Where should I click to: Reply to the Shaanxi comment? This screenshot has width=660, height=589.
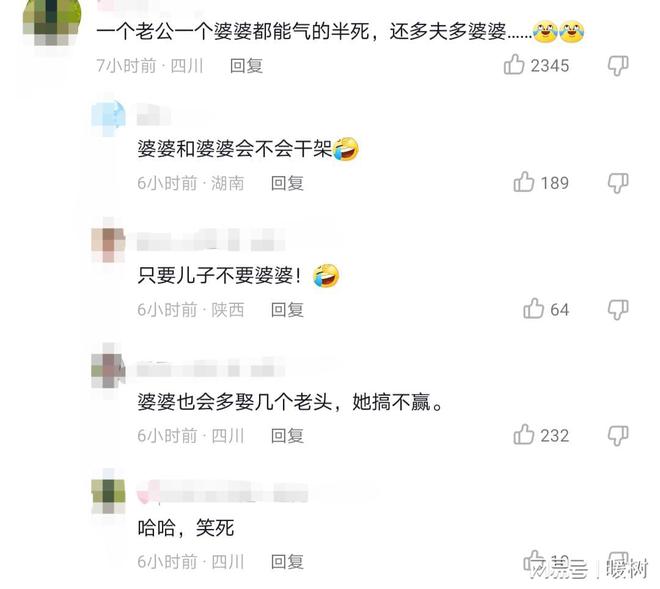click(x=287, y=310)
